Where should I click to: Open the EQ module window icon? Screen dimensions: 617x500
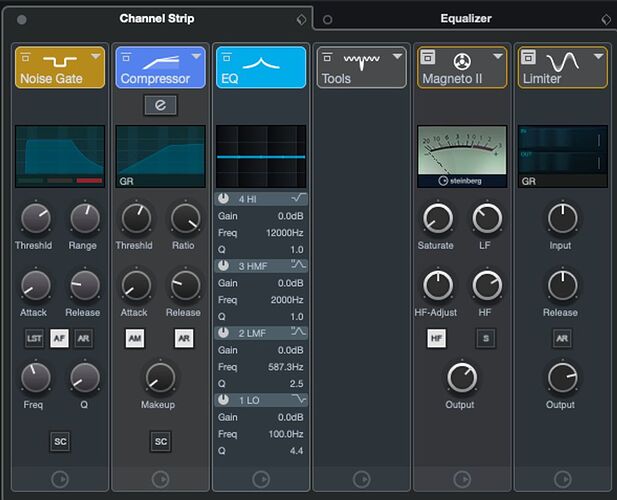point(227,58)
